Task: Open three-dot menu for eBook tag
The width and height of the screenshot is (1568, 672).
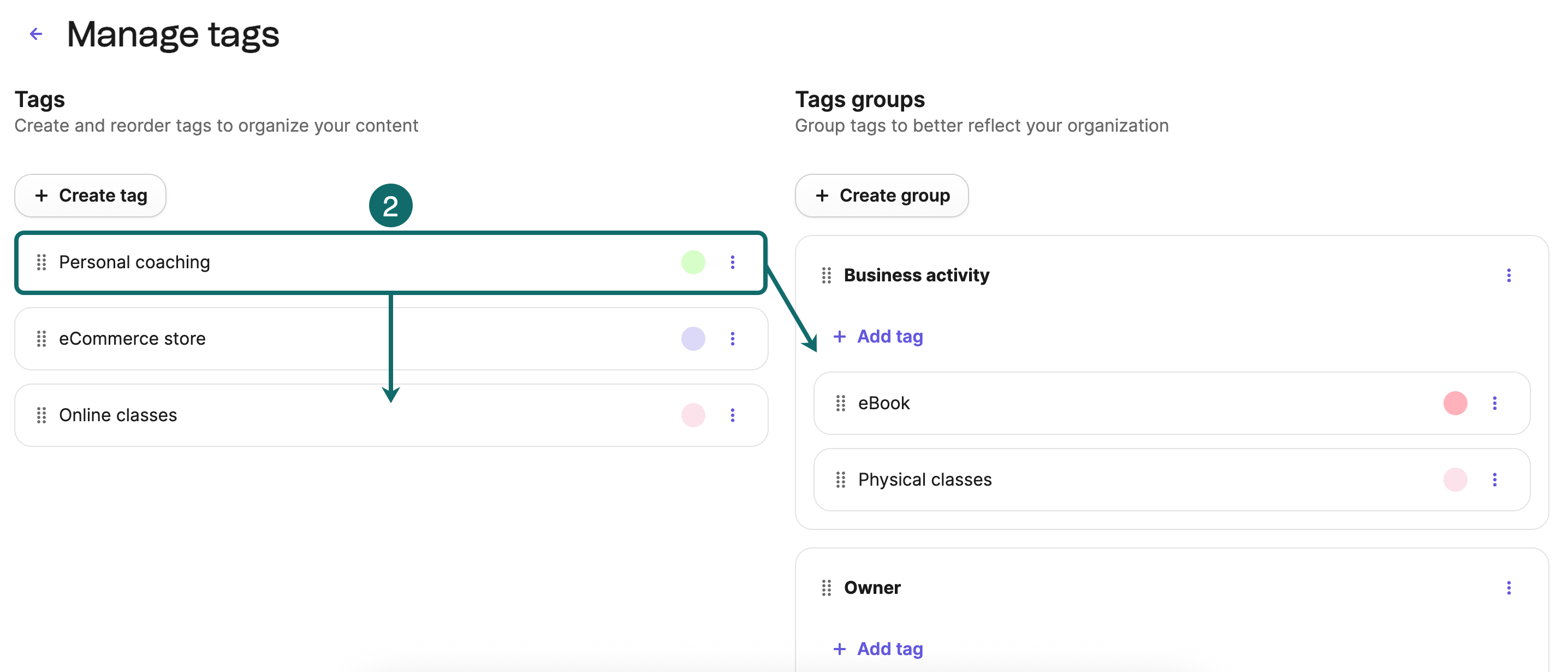Action: click(x=1494, y=403)
